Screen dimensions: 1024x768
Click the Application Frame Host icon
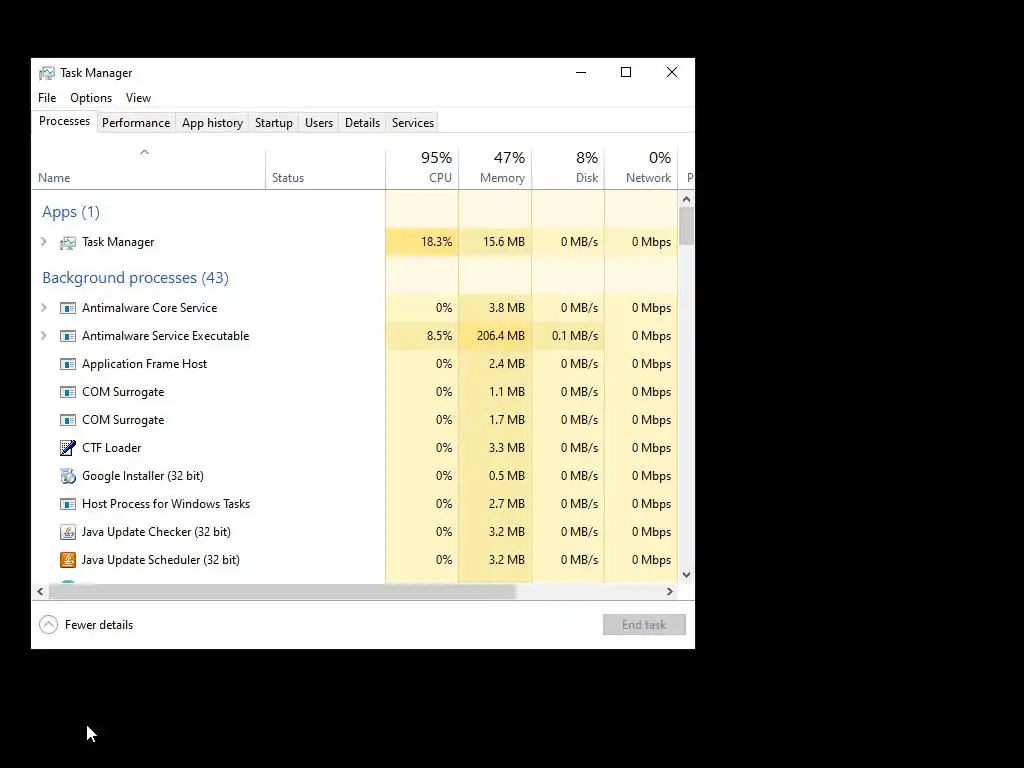(68, 364)
